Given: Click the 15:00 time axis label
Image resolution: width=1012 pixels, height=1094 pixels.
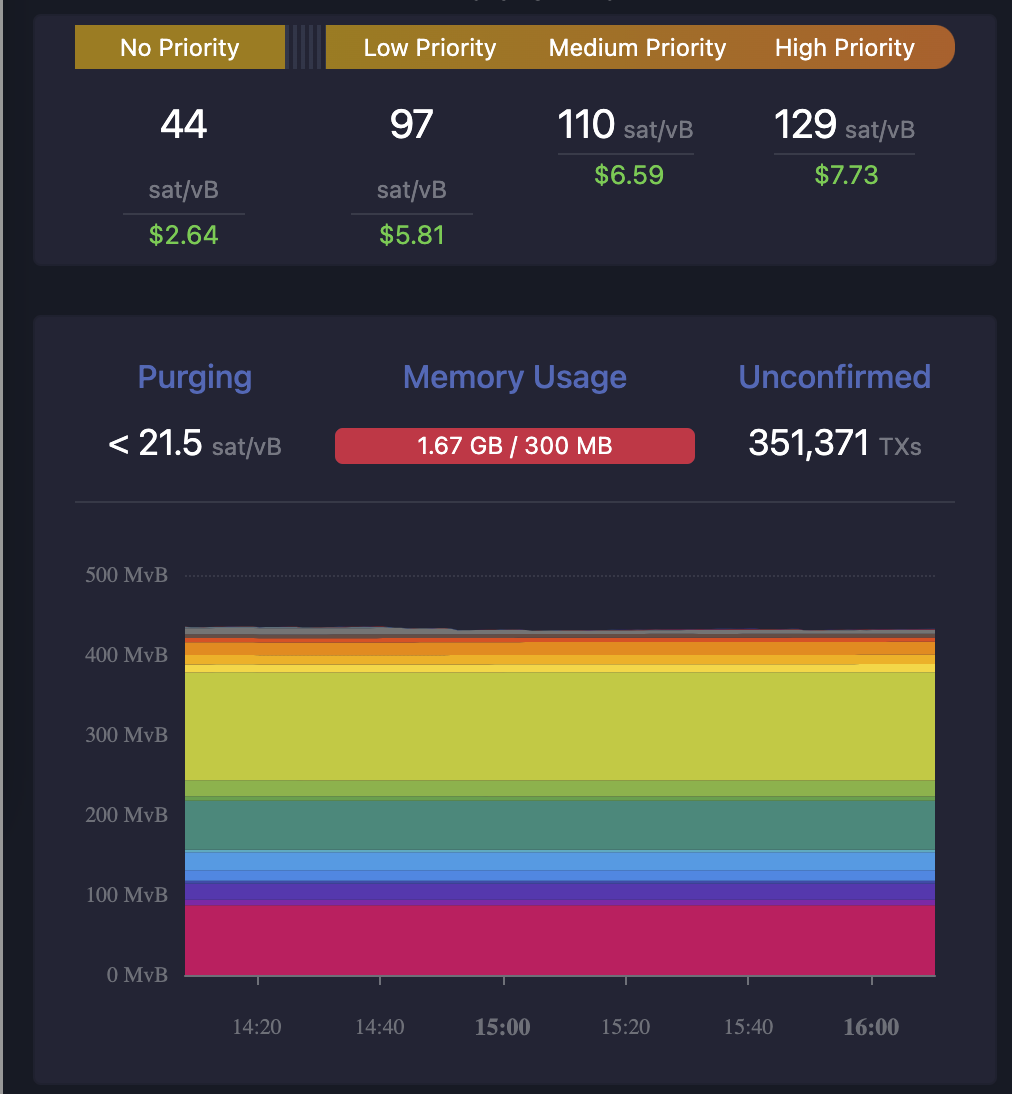Looking at the screenshot, I should 503,1027.
